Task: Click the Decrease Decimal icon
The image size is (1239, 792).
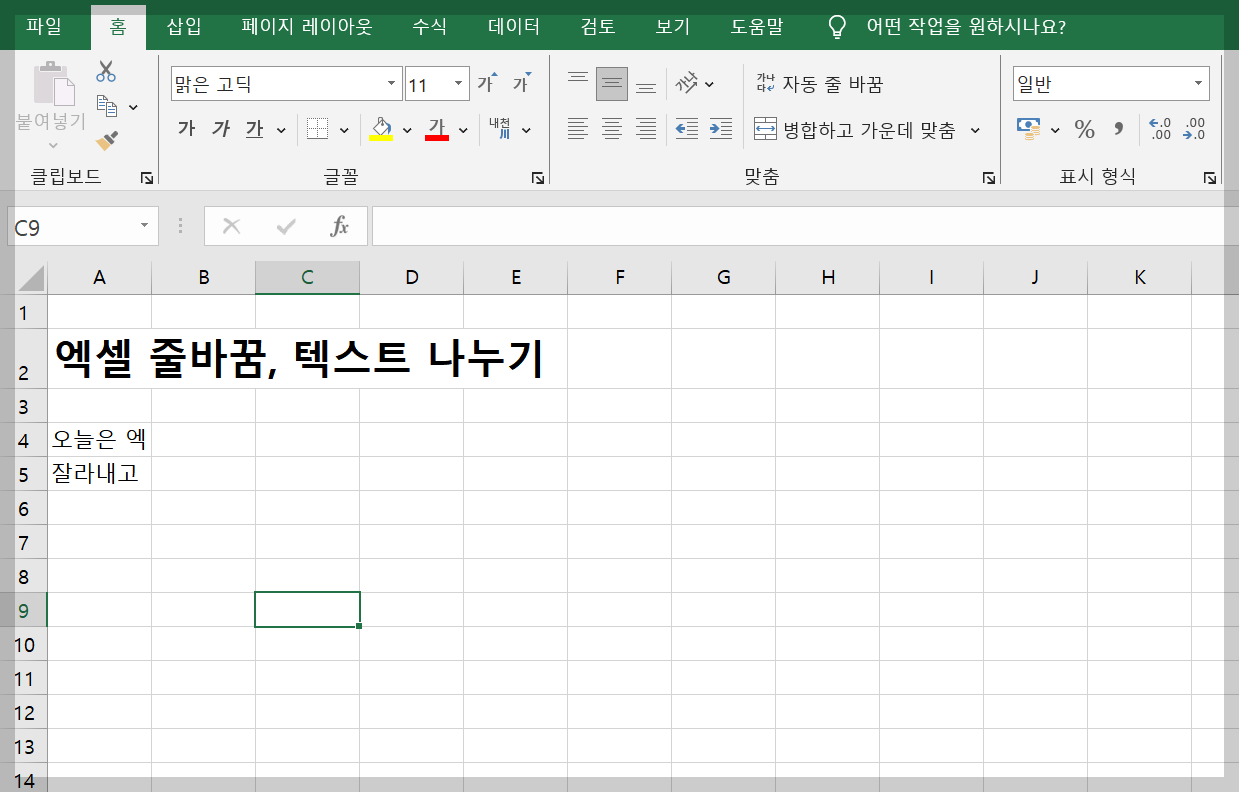Action: pos(1194,129)
